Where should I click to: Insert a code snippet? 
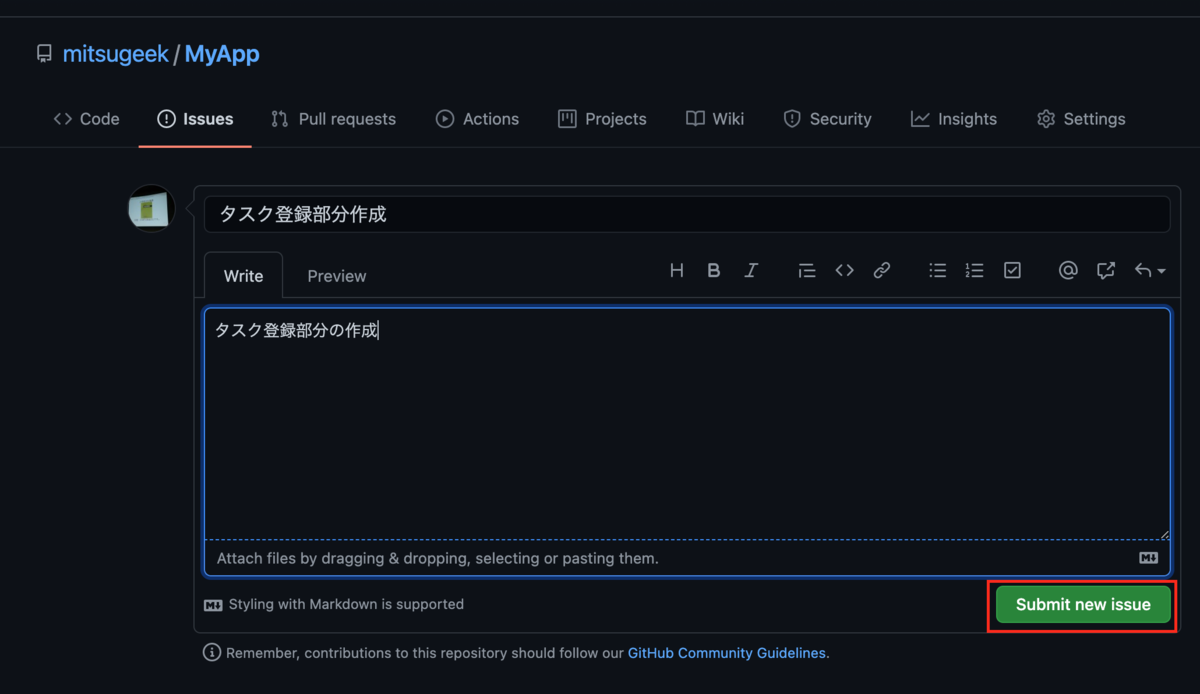click(x=844, y=270)
